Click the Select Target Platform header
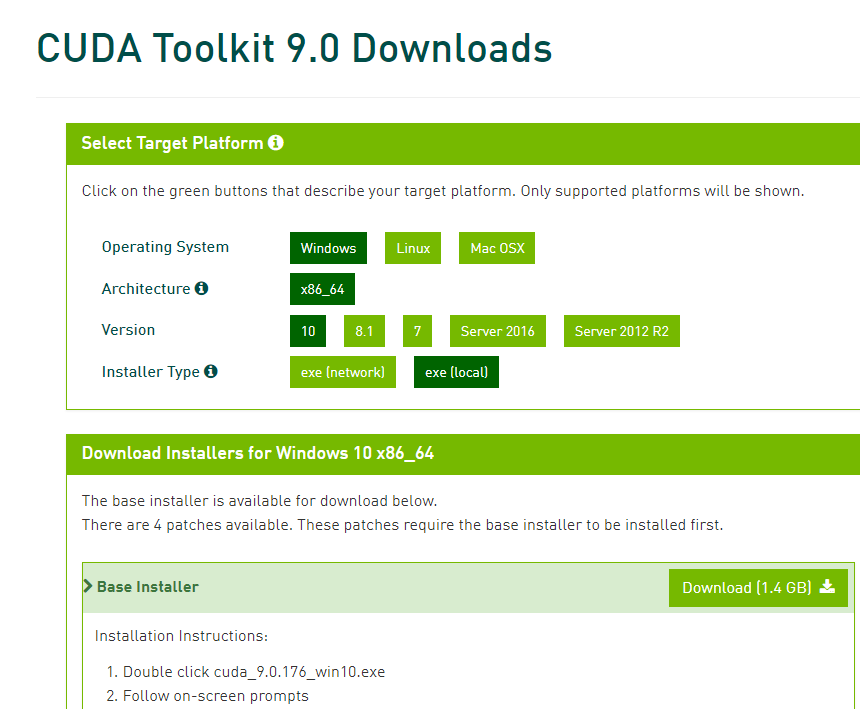Image resolution: width=860 pixels, height=709 pixels. pos(172,143)
